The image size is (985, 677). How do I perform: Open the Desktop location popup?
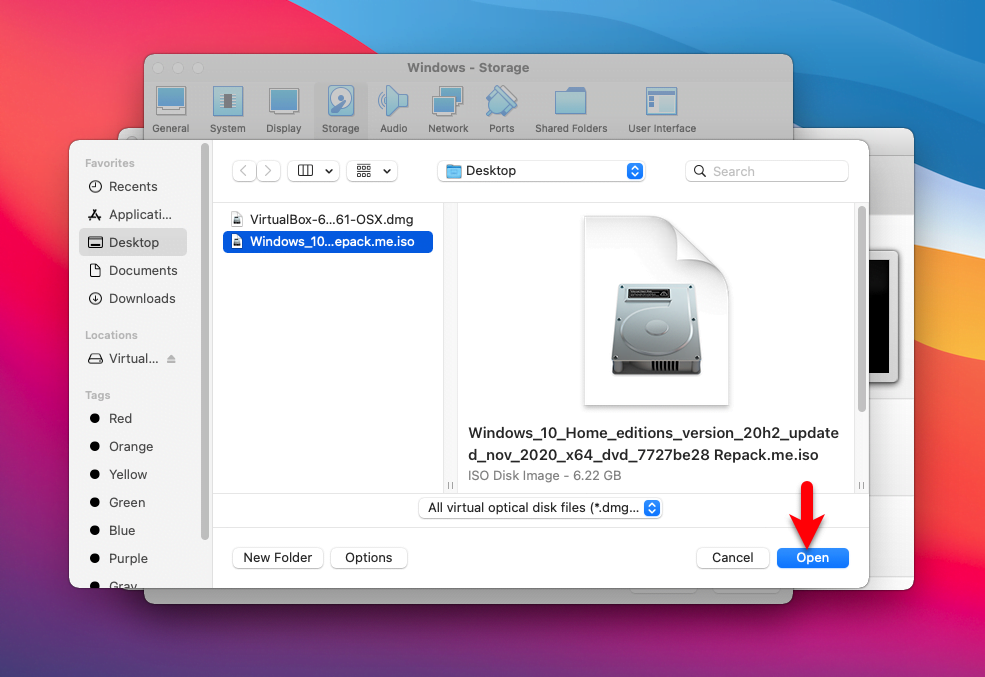coord(541,171)
